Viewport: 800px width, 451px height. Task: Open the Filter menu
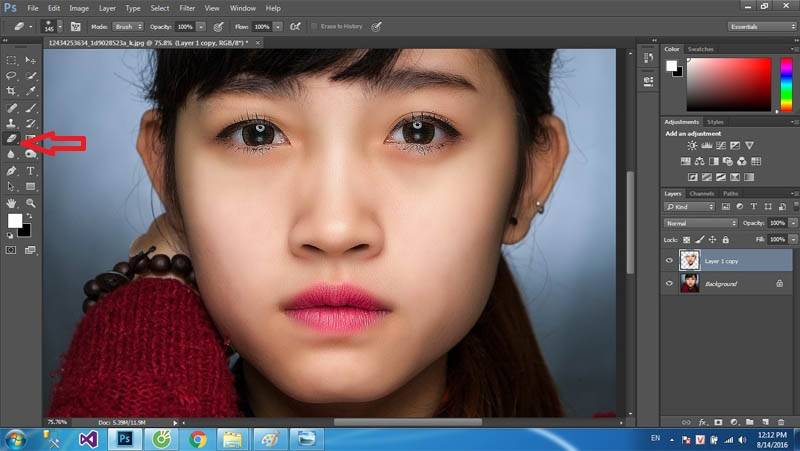[187, 8]
